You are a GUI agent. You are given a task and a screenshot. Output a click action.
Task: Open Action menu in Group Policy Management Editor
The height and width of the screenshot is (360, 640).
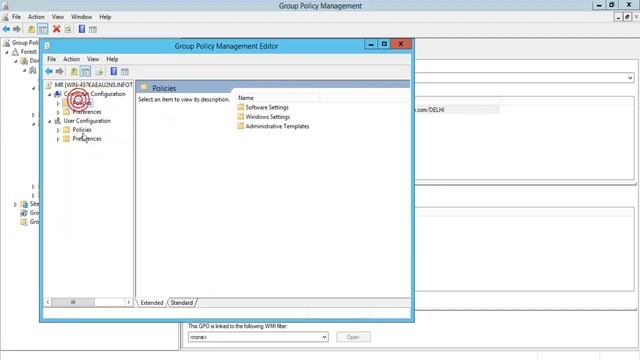click(x=71, y=59)
